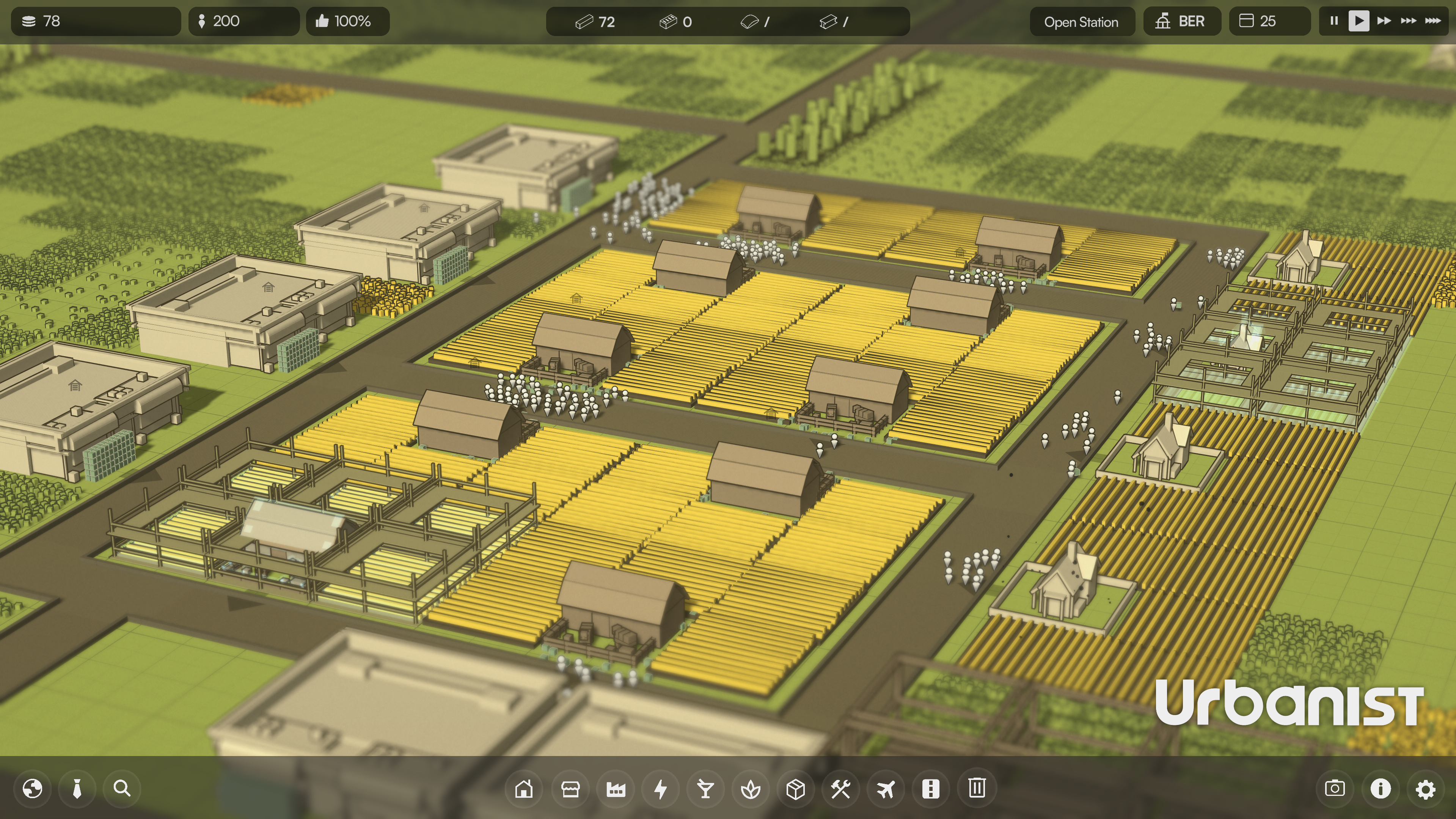Viewport: 1456px width, 819px height.
Task: Take a screenshot with camera icon
Action: click(1335, 789)
